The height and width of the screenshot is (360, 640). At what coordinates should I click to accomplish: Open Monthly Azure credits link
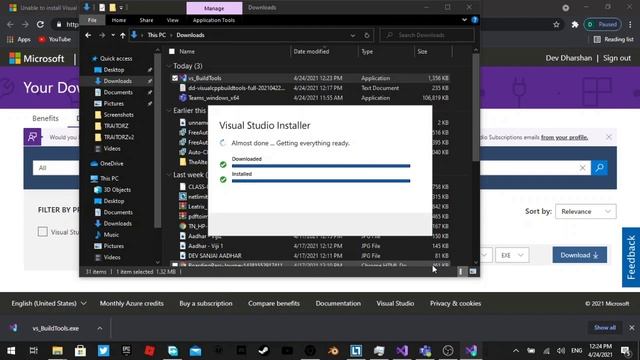(x=131, y=303)
